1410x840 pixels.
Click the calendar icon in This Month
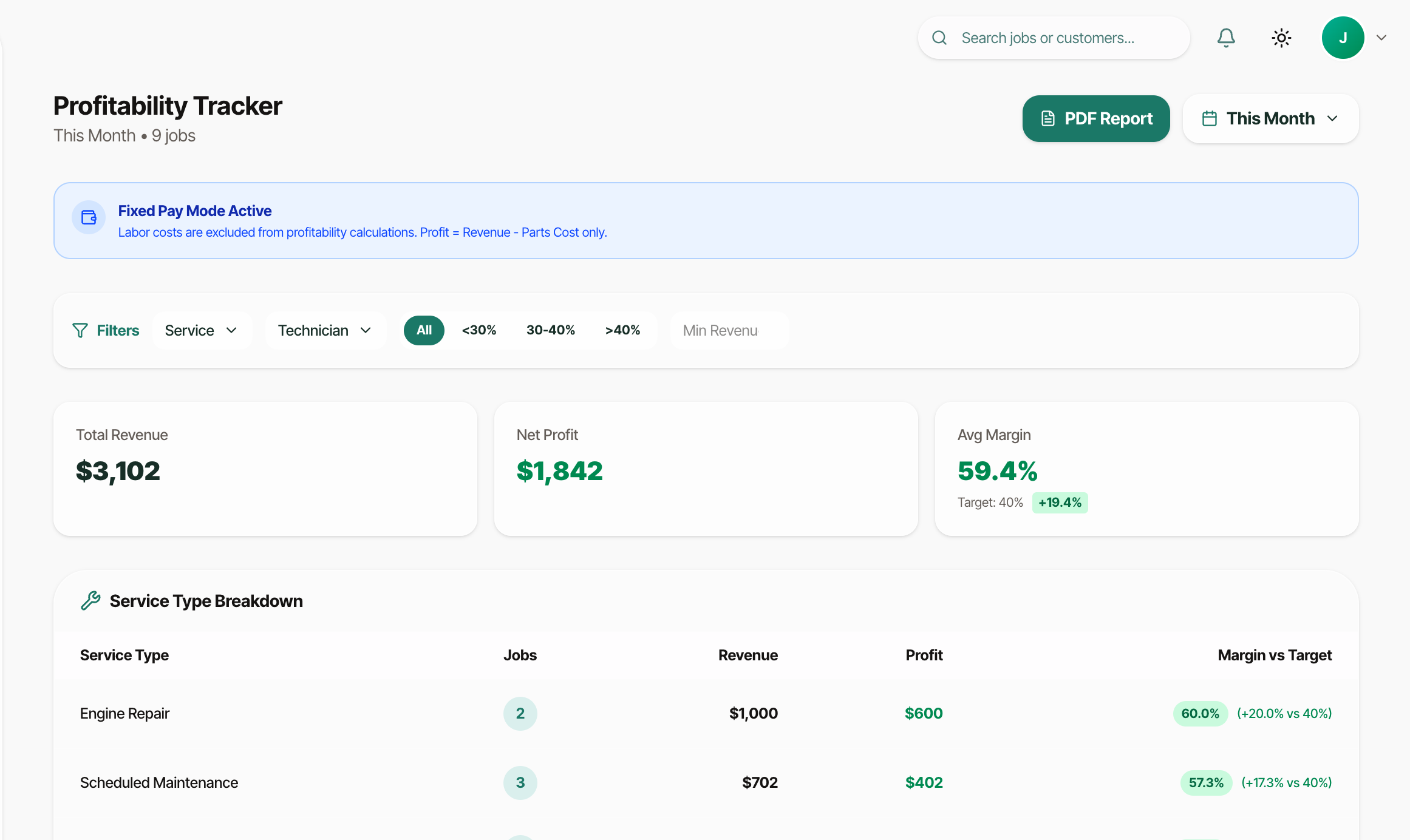(x=1209, y=118)
